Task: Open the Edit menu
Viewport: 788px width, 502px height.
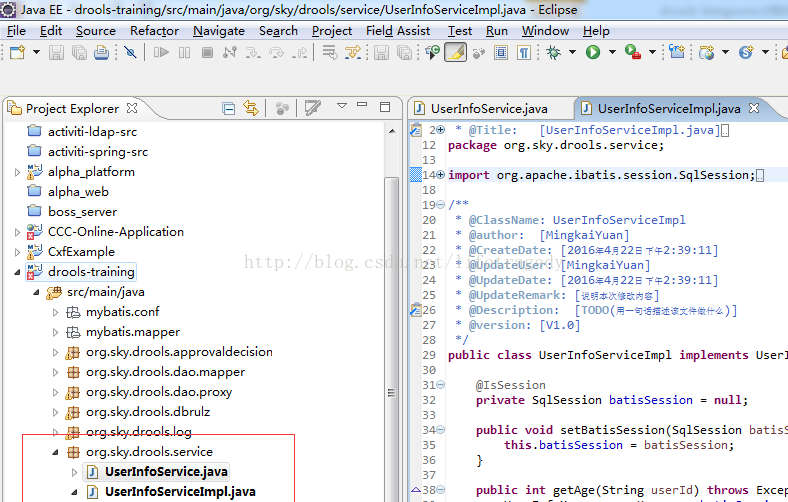Action: [51, 31]
